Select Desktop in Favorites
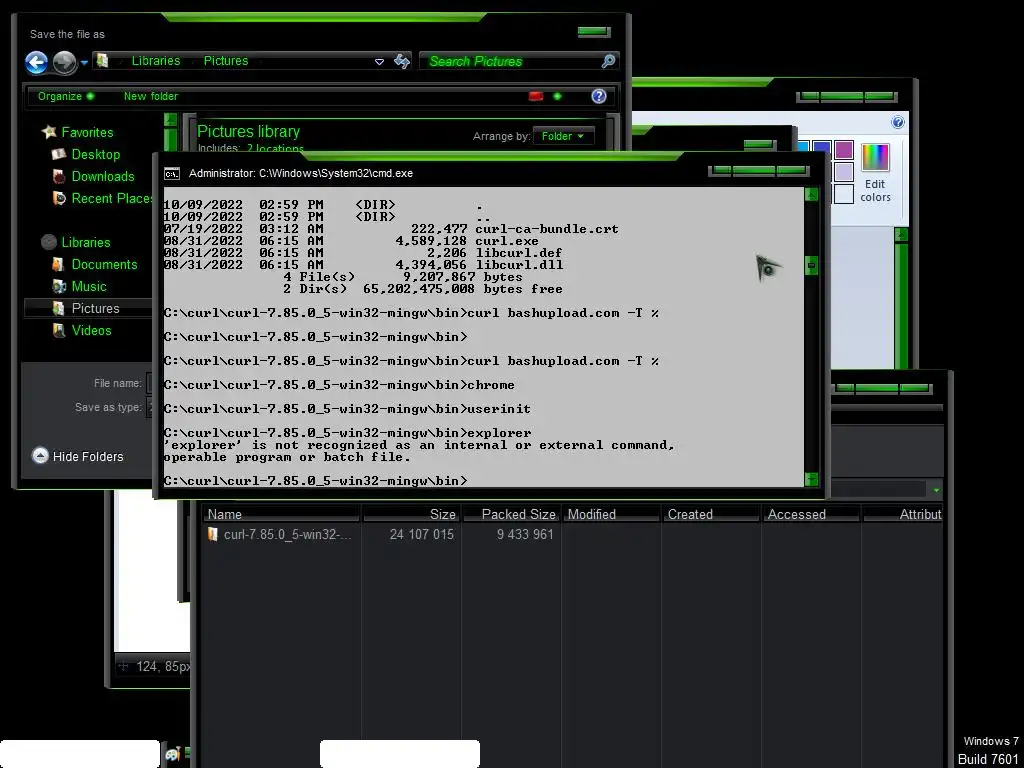Viewport: 1024px width, 768px height. (95, 154)
